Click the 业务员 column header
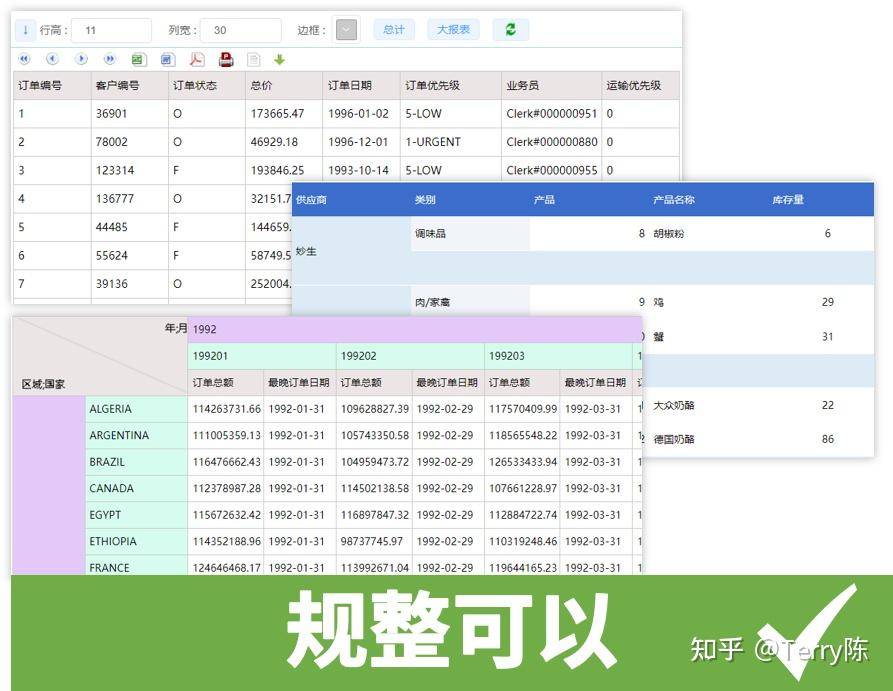The width and height of the screenshot is (893, 691). click(551, 85)
